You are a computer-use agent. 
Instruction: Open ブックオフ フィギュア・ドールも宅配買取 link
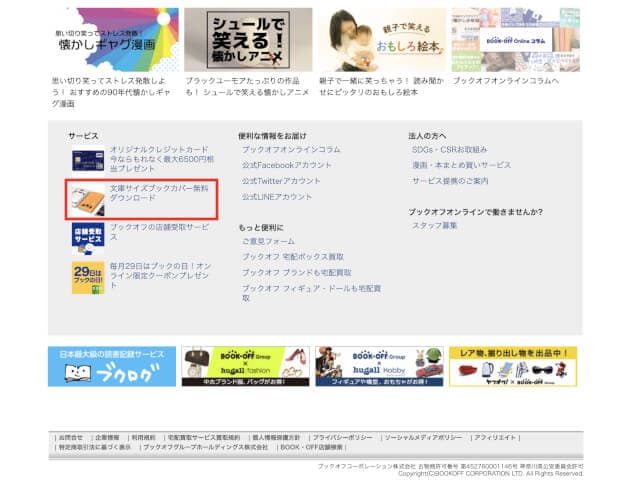[x=311, y=293]
